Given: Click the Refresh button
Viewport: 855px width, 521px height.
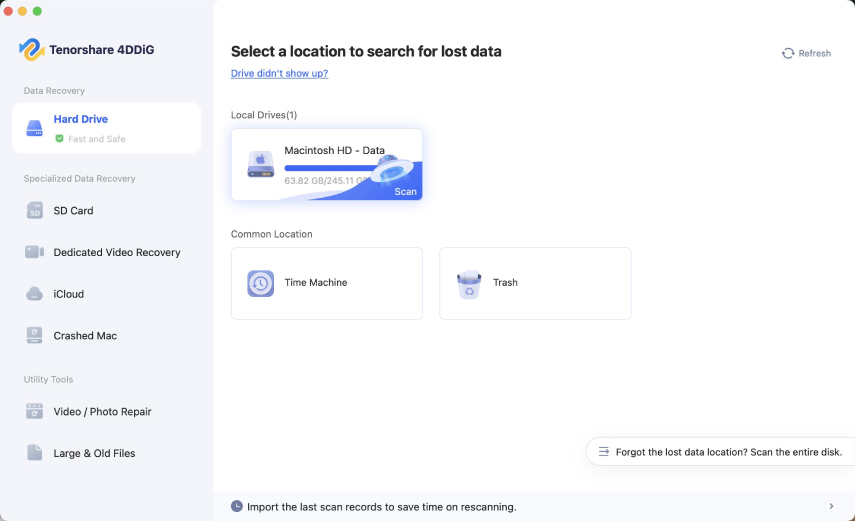Looking at the screenshot, I should point(806,53).
